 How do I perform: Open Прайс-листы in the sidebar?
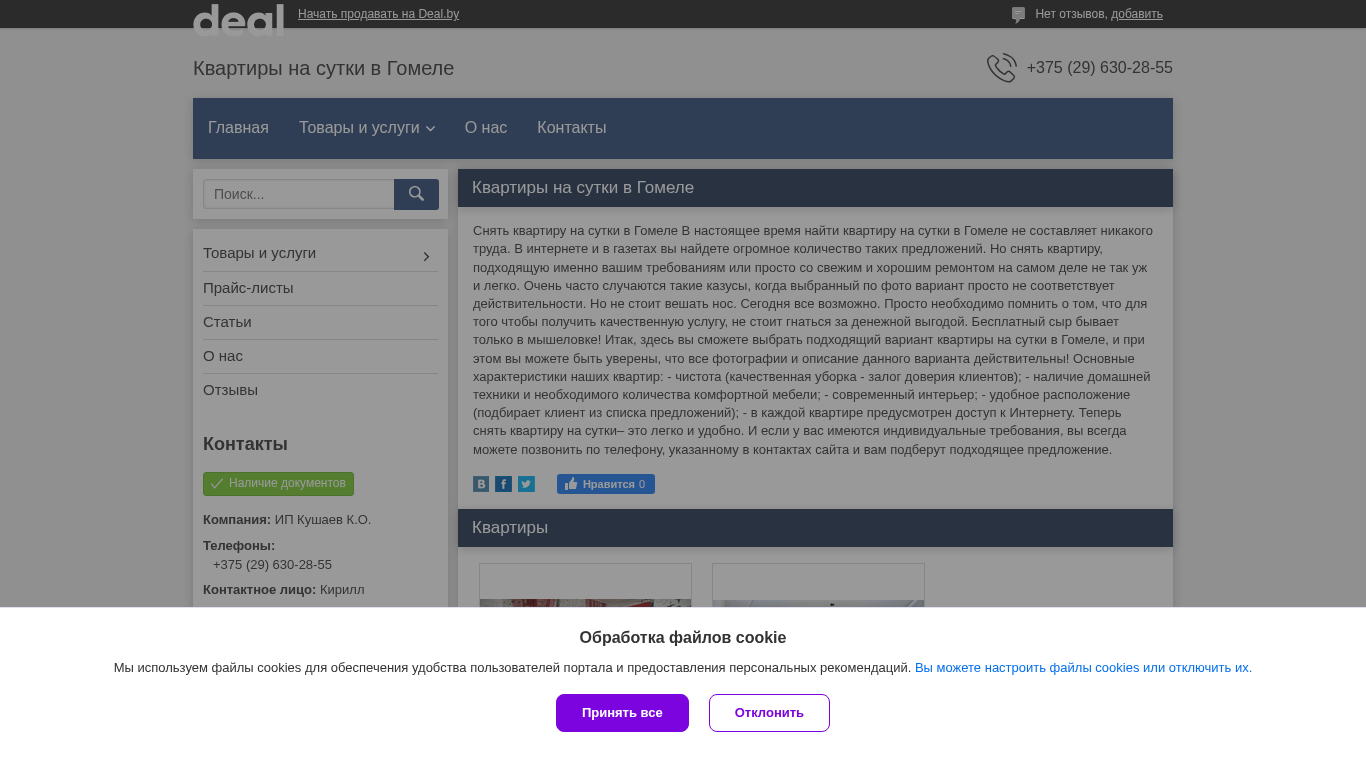pos(248,288)
